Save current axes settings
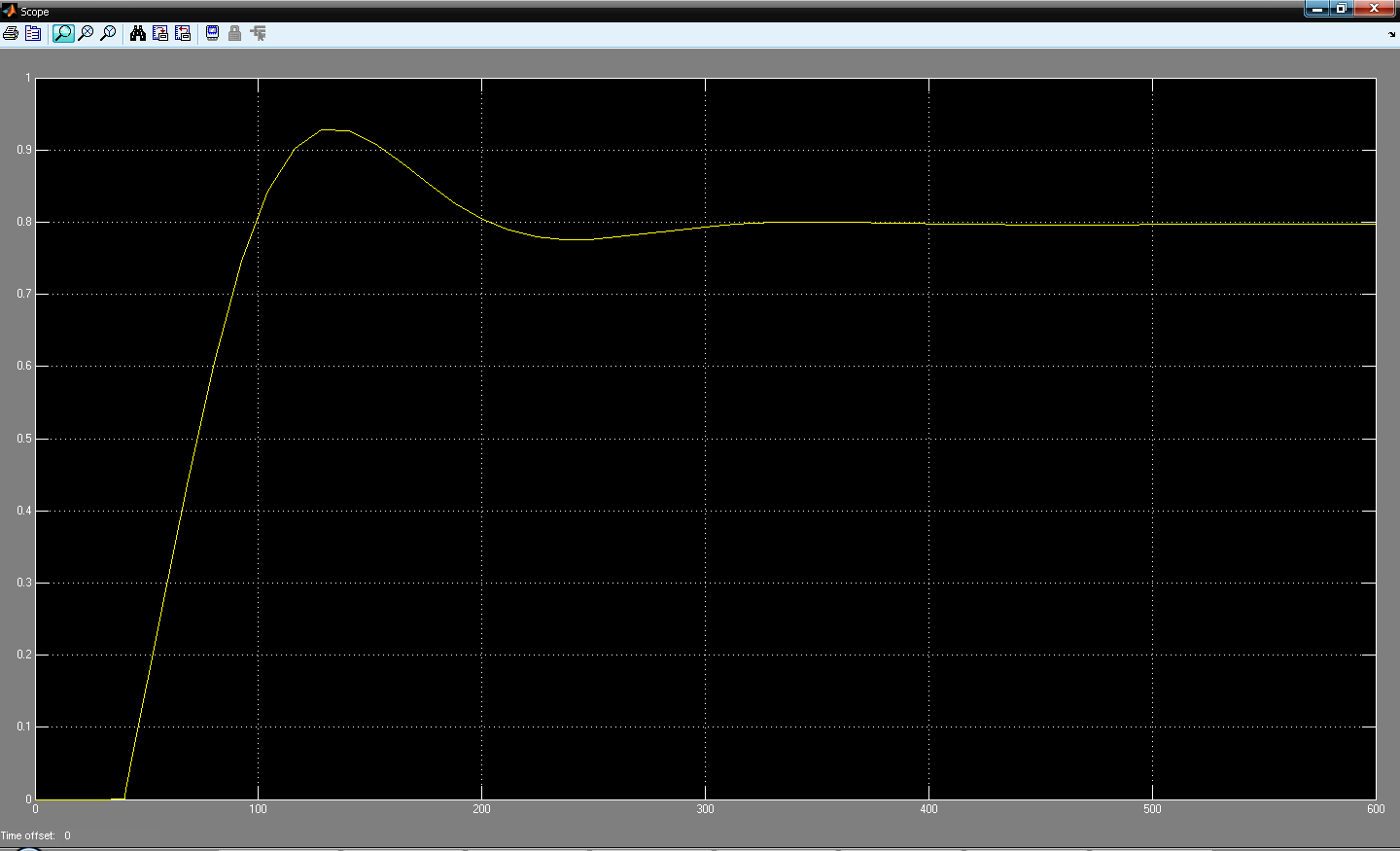1400x851 pixels. 160,33
